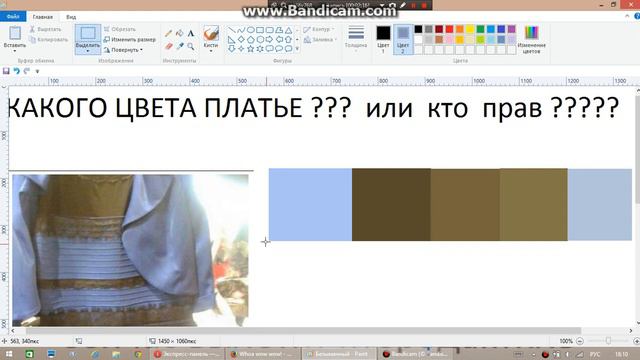Open the quick access toolbar customize arrow
This screenshot has width=640, height=360.
pyautogui.click(x=38, y=71)
